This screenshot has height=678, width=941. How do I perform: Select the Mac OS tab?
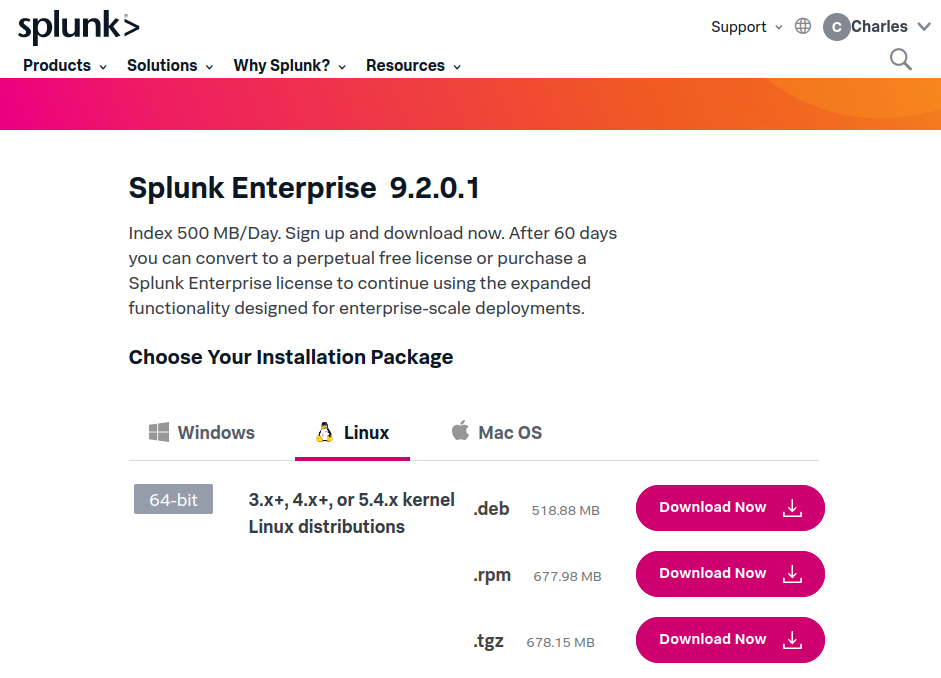[509, 433]
